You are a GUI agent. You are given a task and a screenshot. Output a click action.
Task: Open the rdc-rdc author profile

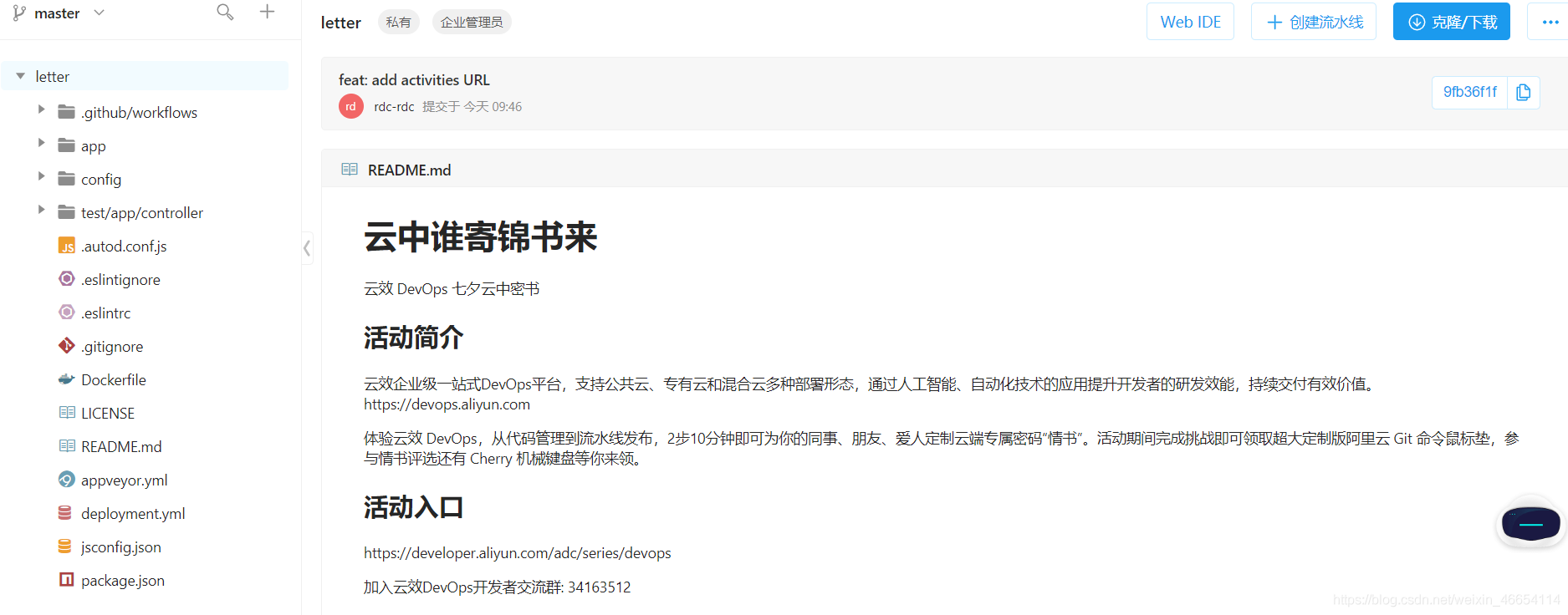click(x=394, y=107)
